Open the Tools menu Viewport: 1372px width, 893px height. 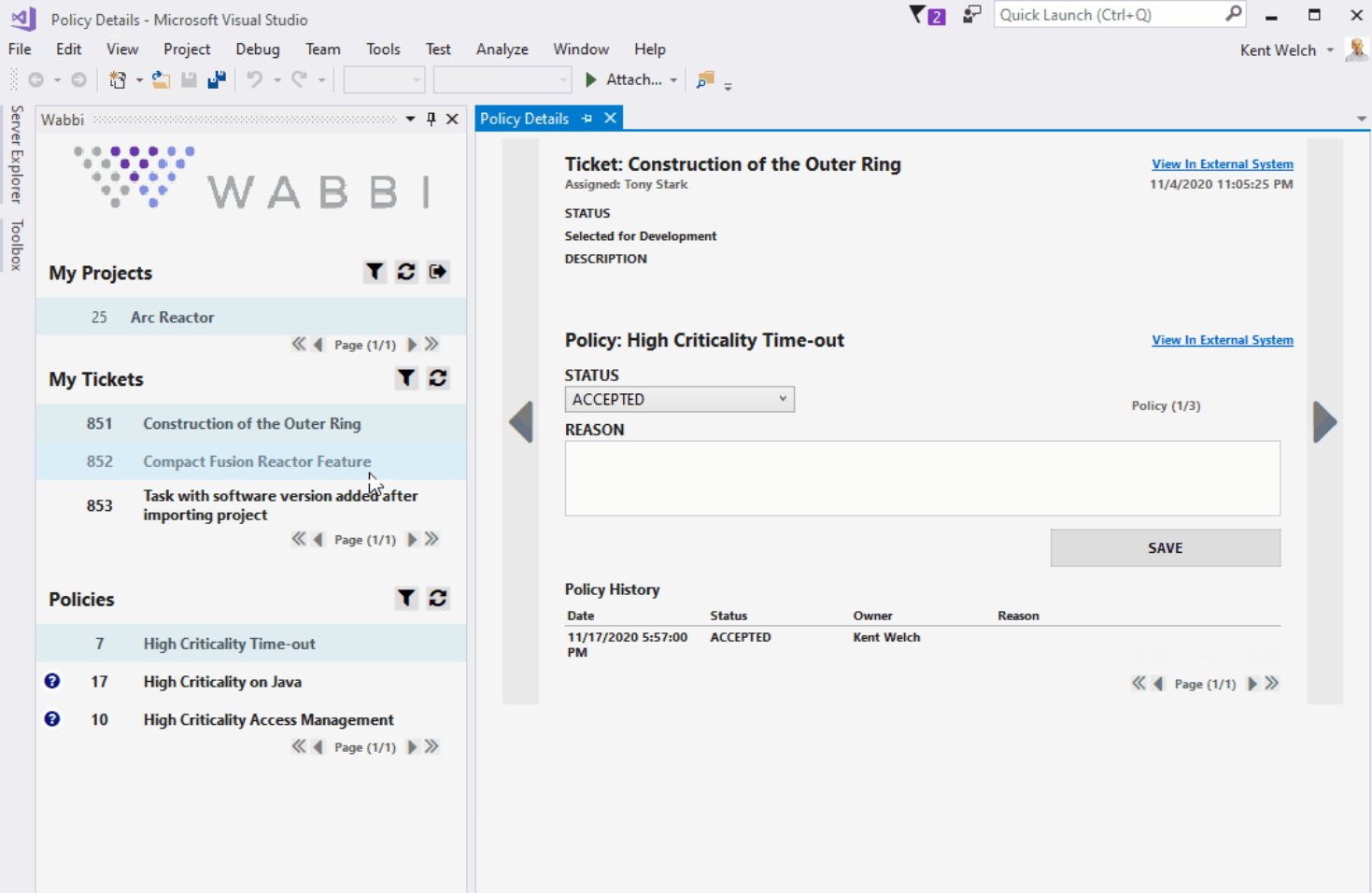(383, 50)
